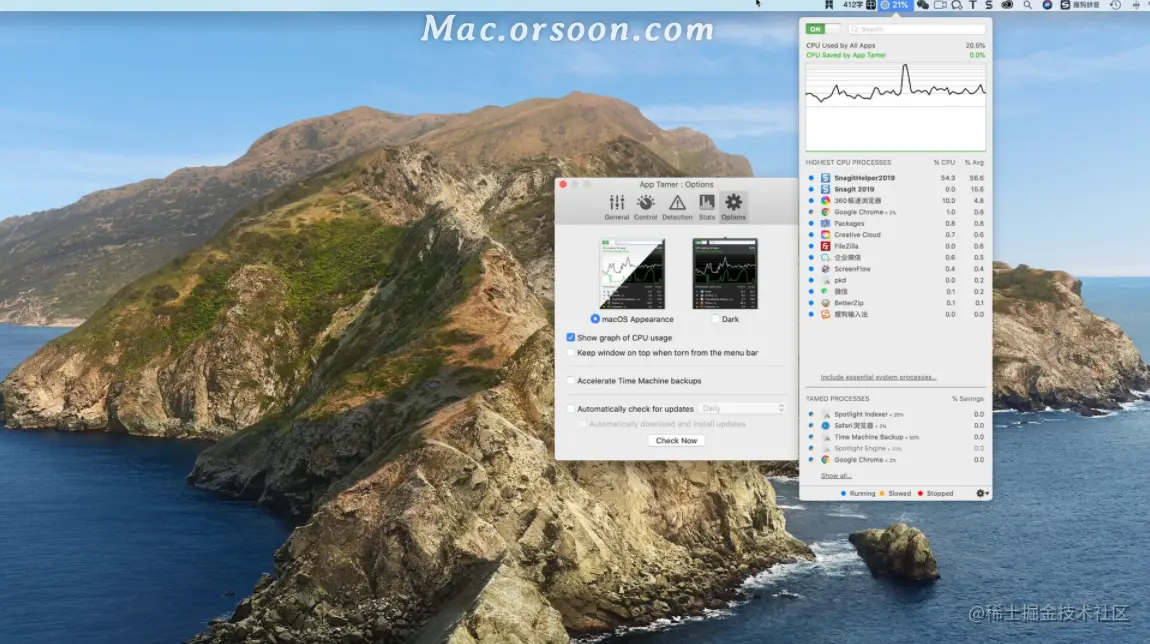Viewport: 1150px width, 644px height.
Task: Open the Daily update frequency dropdown
Action: 742,409
